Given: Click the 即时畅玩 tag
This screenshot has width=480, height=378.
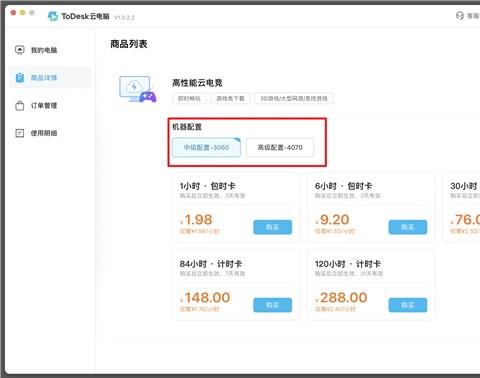Looking at the screenshot, I should (189, 98).
